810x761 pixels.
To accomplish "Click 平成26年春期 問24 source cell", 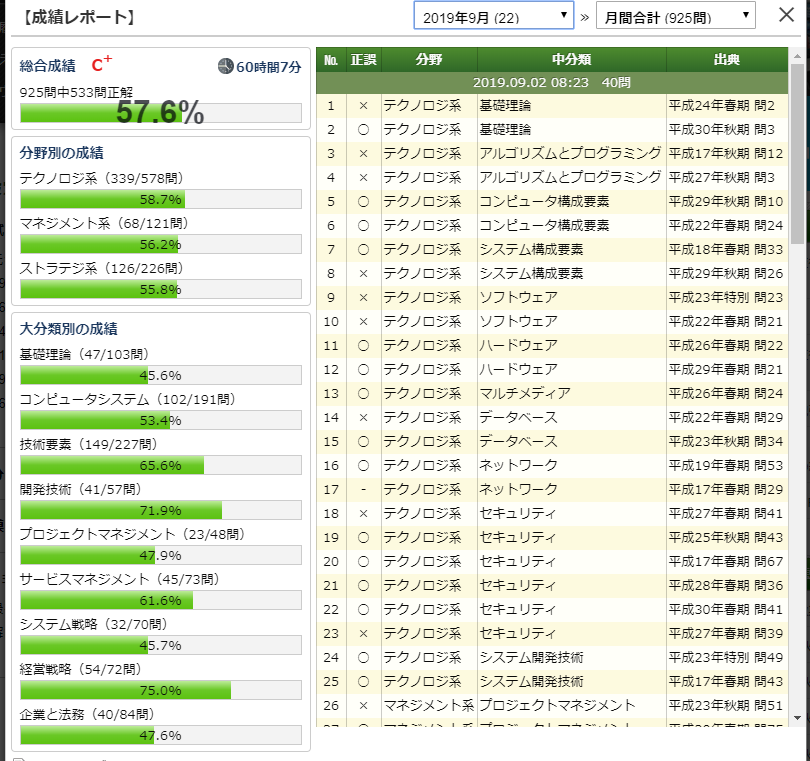I will click(x=726, y=394).
